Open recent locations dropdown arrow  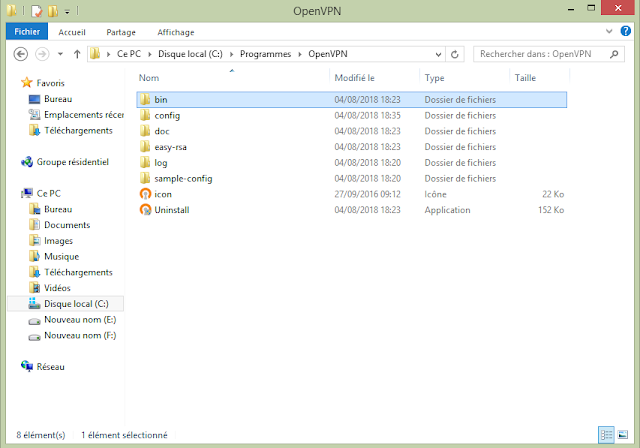coord(60,54)
